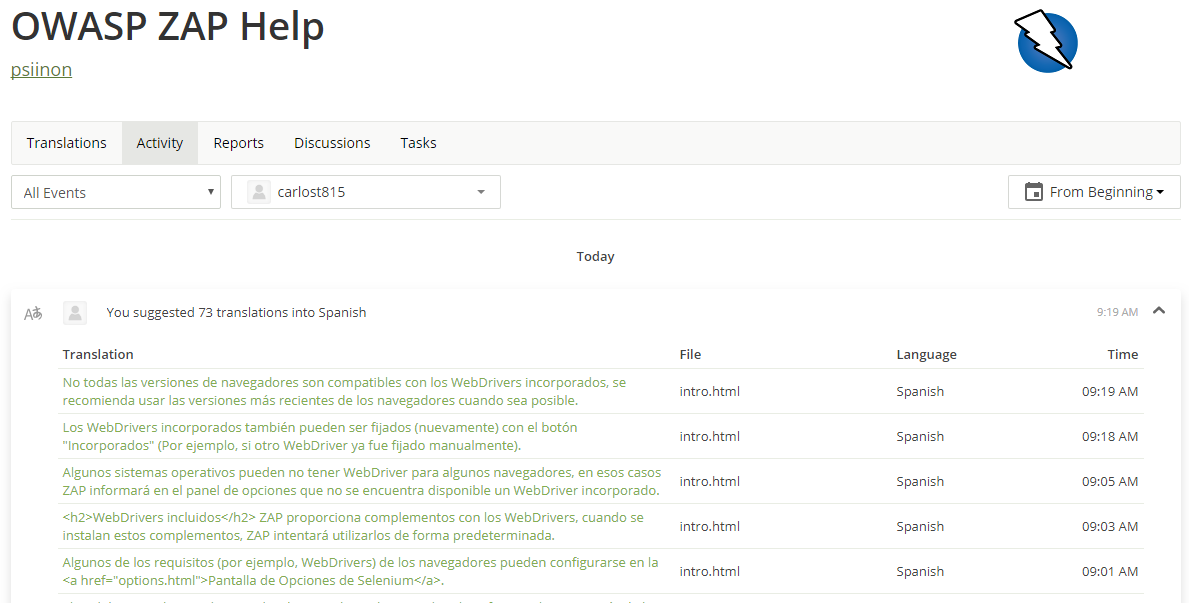
Task: Click the 09:05 AM time cell
Action: pos(1110,481)
